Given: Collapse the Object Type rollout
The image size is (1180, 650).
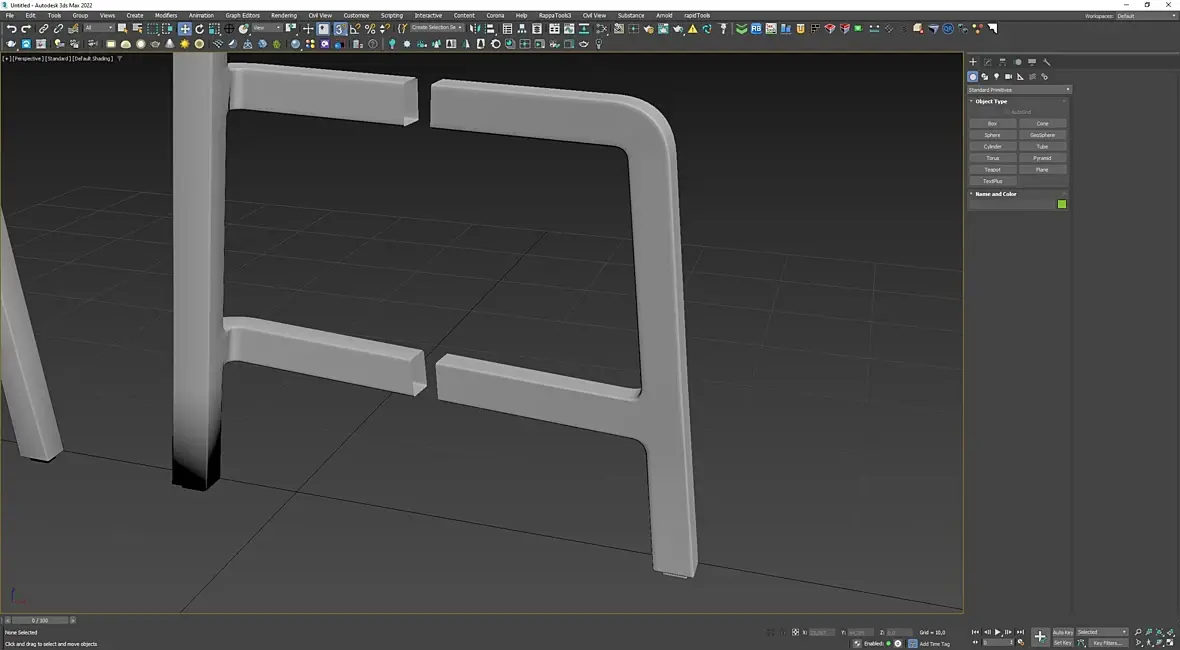Looking at the screenshot, I should [991, 101].
